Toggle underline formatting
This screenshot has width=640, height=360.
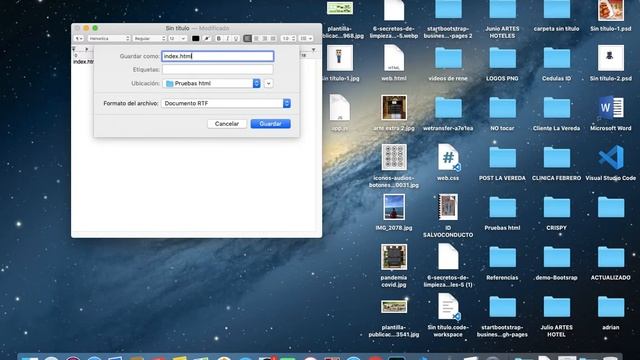coord(236,38)
